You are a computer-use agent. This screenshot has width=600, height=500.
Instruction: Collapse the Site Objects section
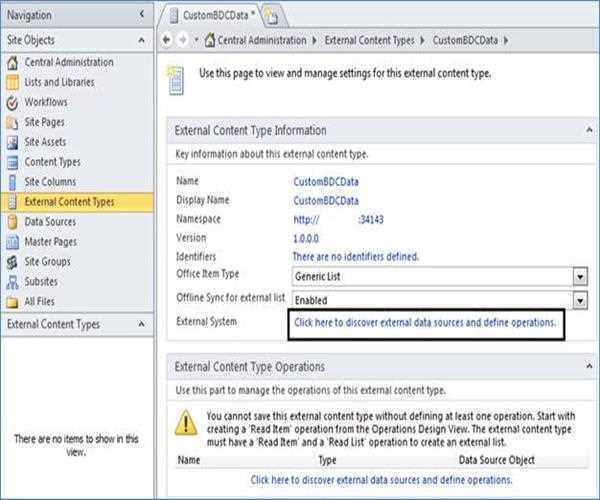[142, 40]
